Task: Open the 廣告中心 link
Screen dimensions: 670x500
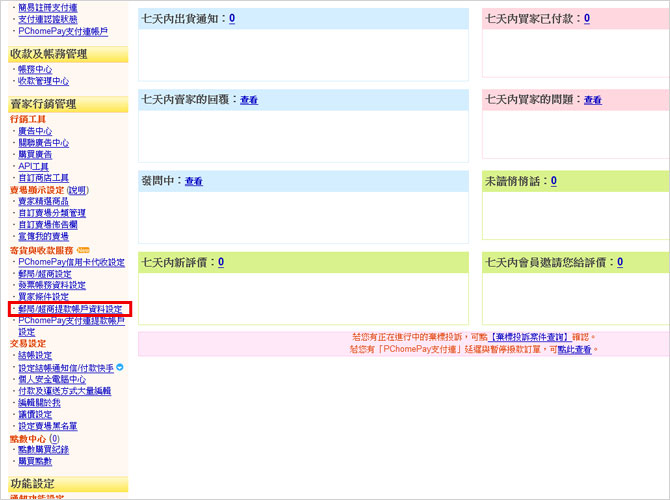Action: pyautogui.click(x=35, y=131)
